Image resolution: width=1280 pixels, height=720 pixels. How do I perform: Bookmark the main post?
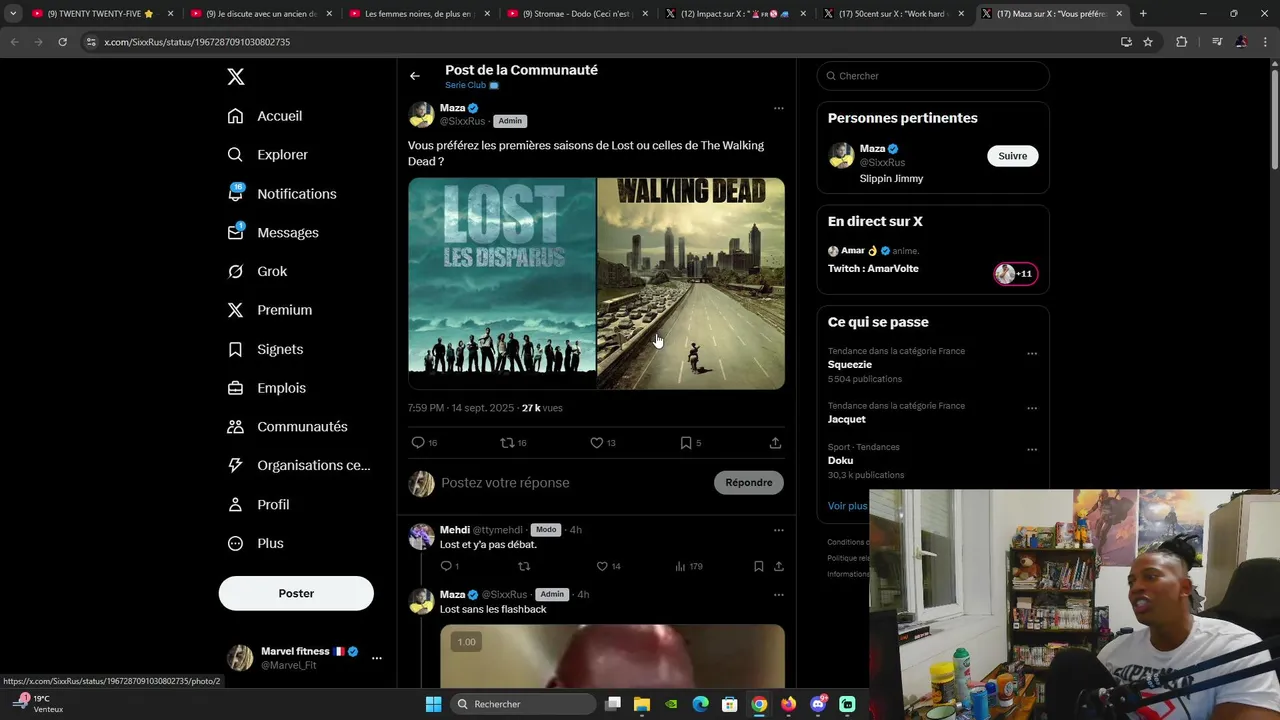point(686,443)
